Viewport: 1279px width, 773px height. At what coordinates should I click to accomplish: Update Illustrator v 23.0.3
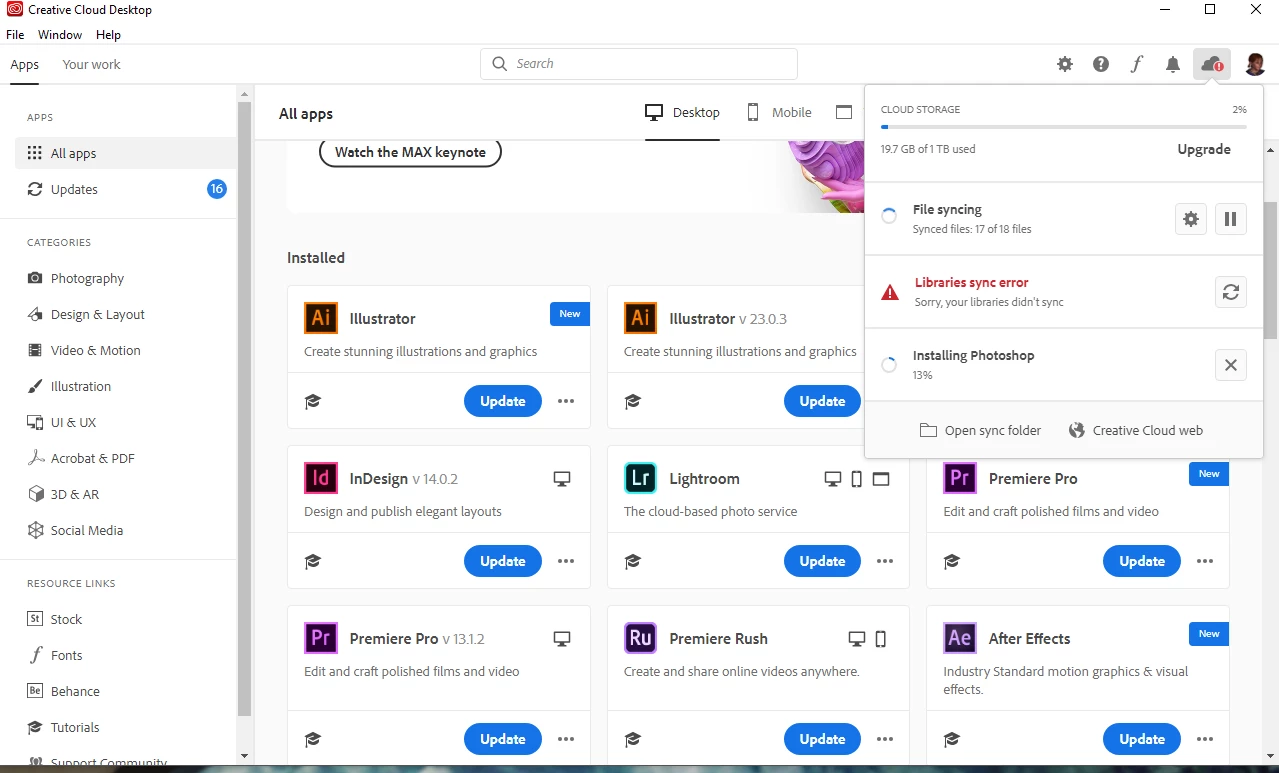click(x=822, y=401)
